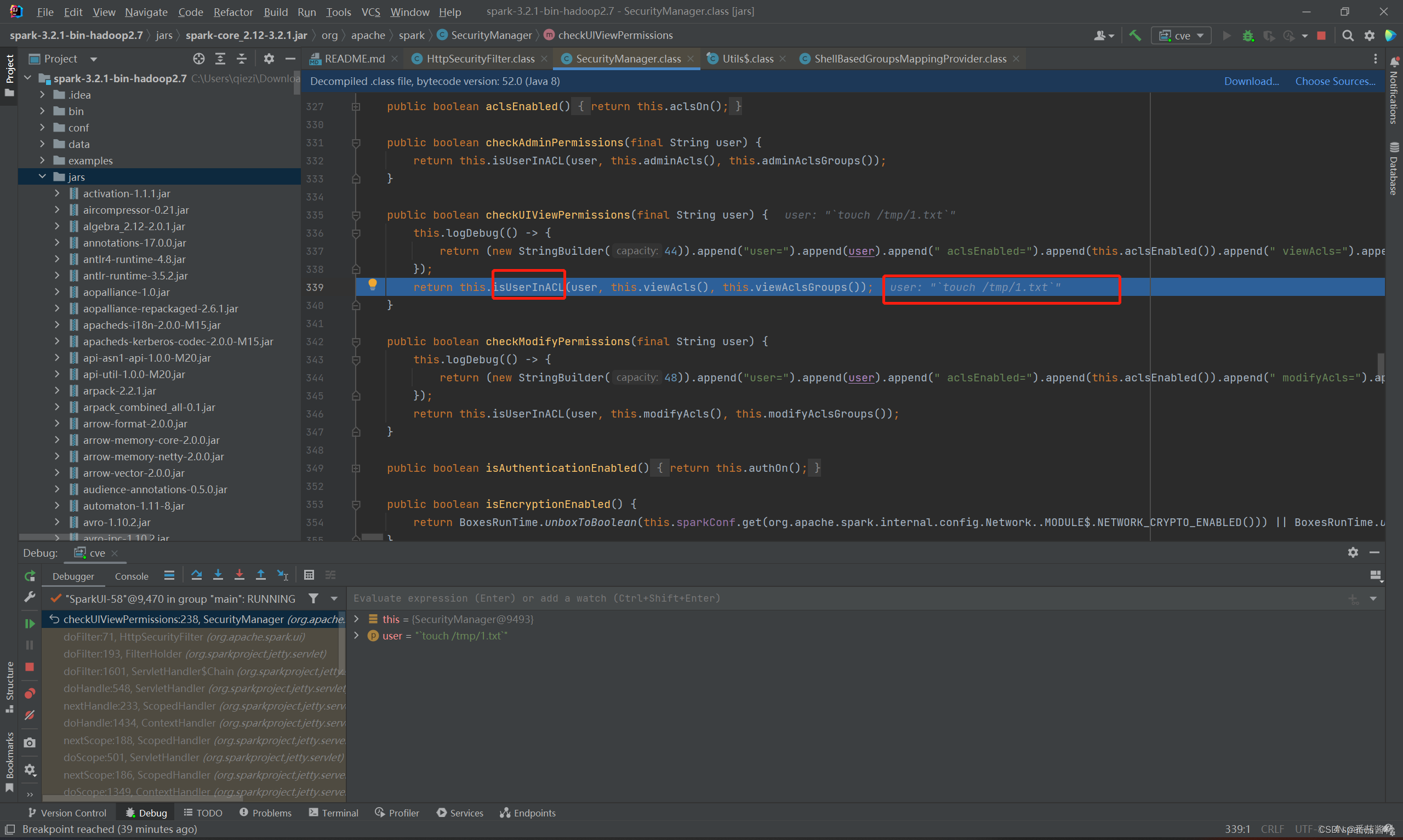The image size is (1403, 840).
Task: Click the editor vertical scrollbar thumb
Action: tap(1381, 363)
